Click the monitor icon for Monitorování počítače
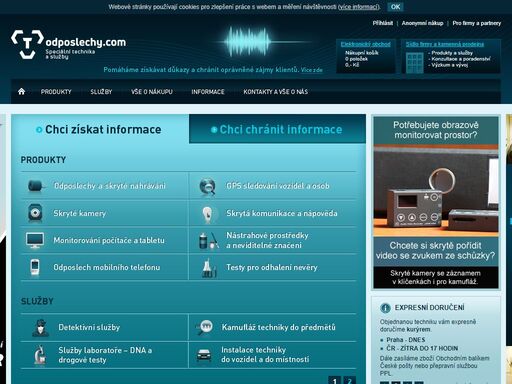Screen dimensions: 512x384 click(35, 240)
